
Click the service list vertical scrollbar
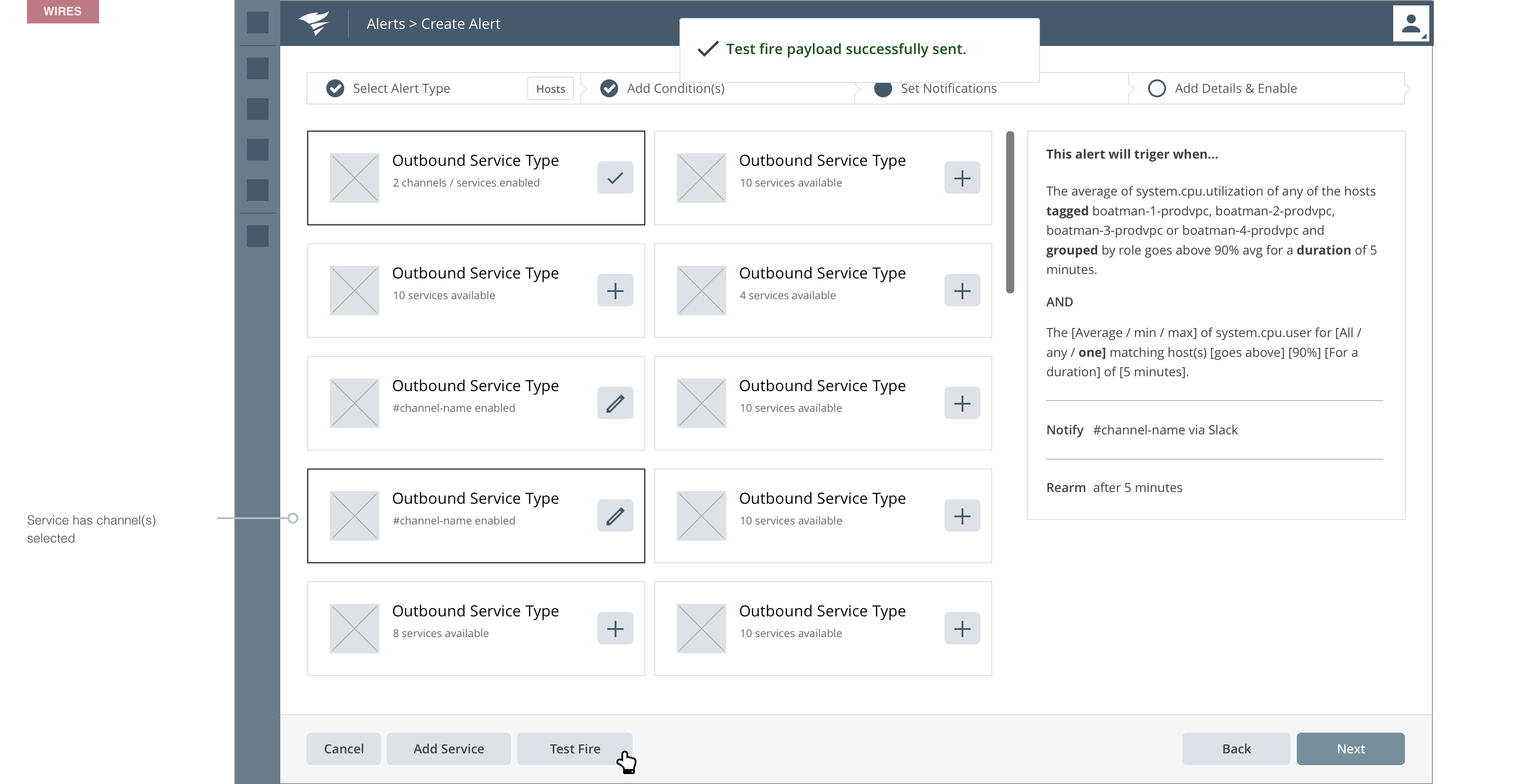click(1010, 212)
